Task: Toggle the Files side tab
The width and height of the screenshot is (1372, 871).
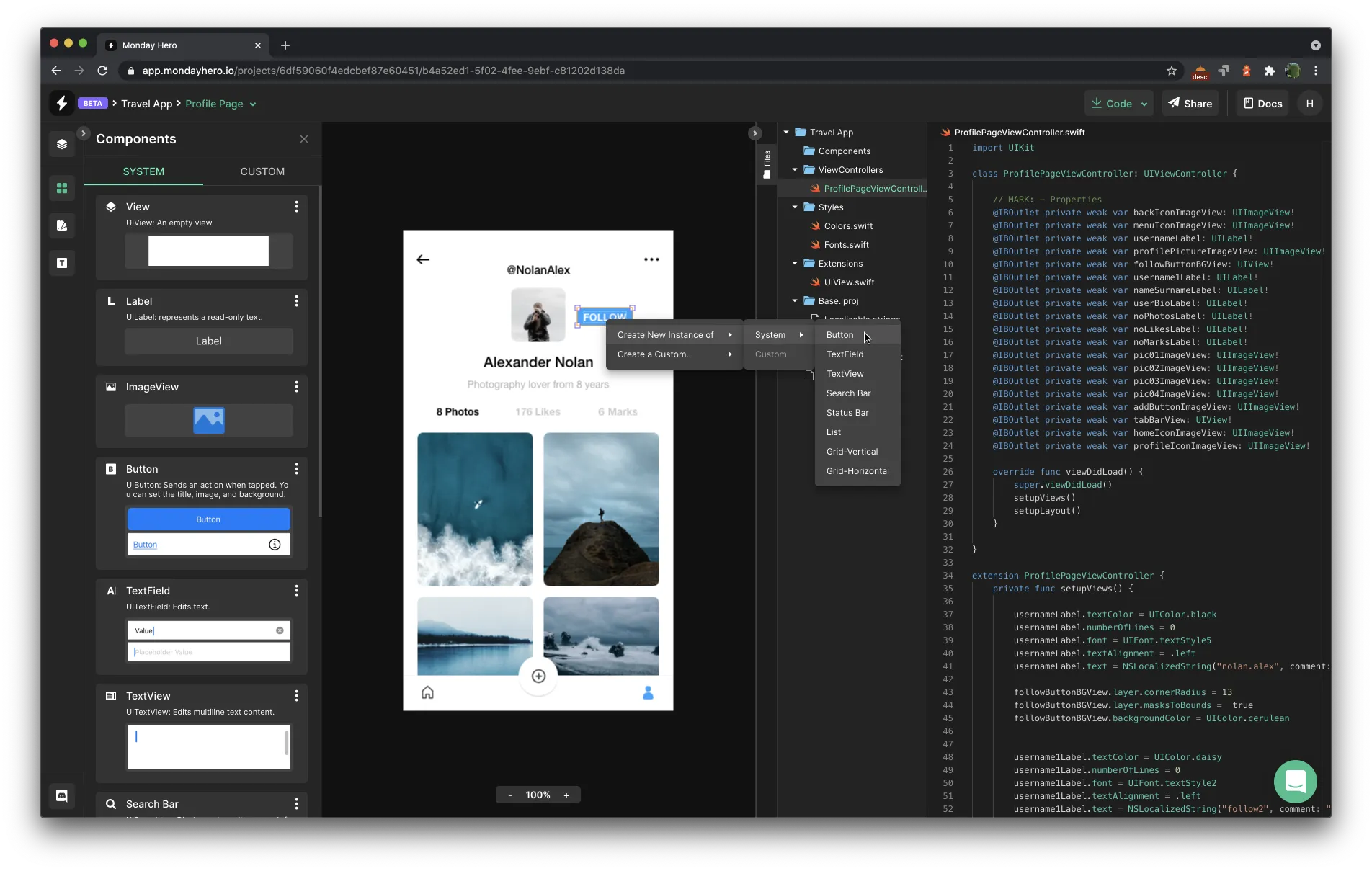Action: pyautogui.click(x=767, y=164)
